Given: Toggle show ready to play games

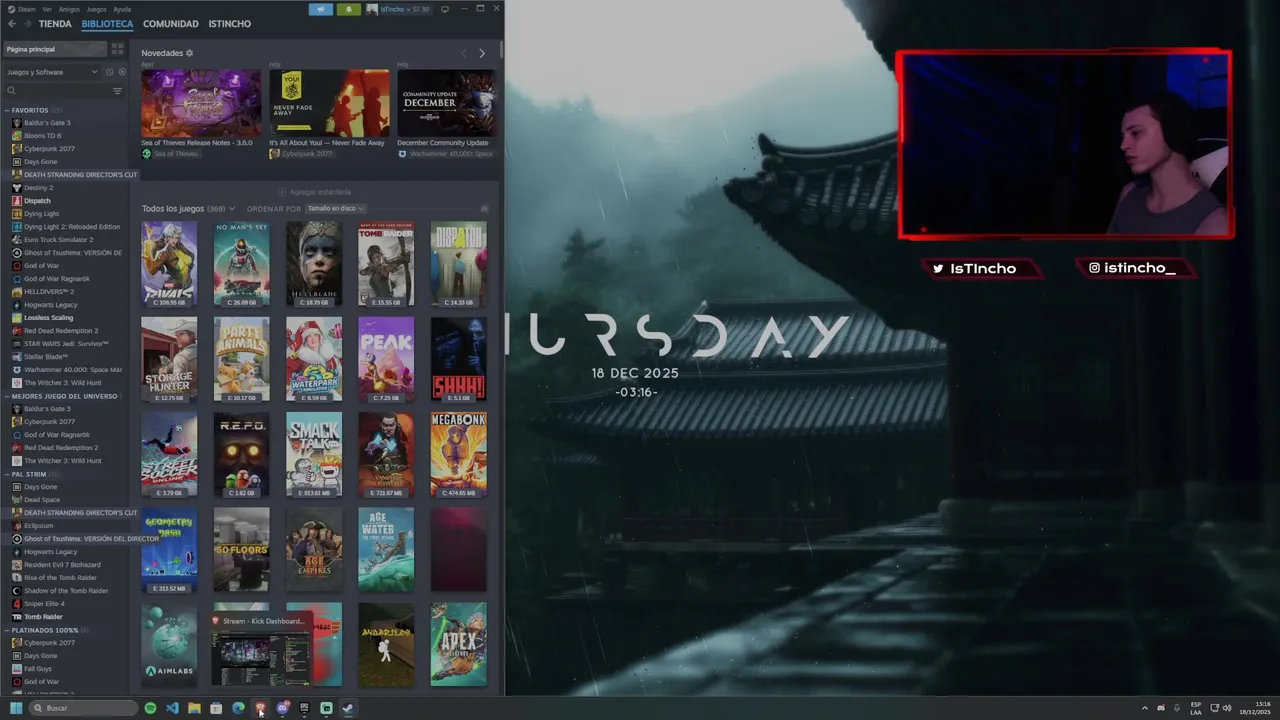Looking at the screenshot, I should tap(122, 72).
